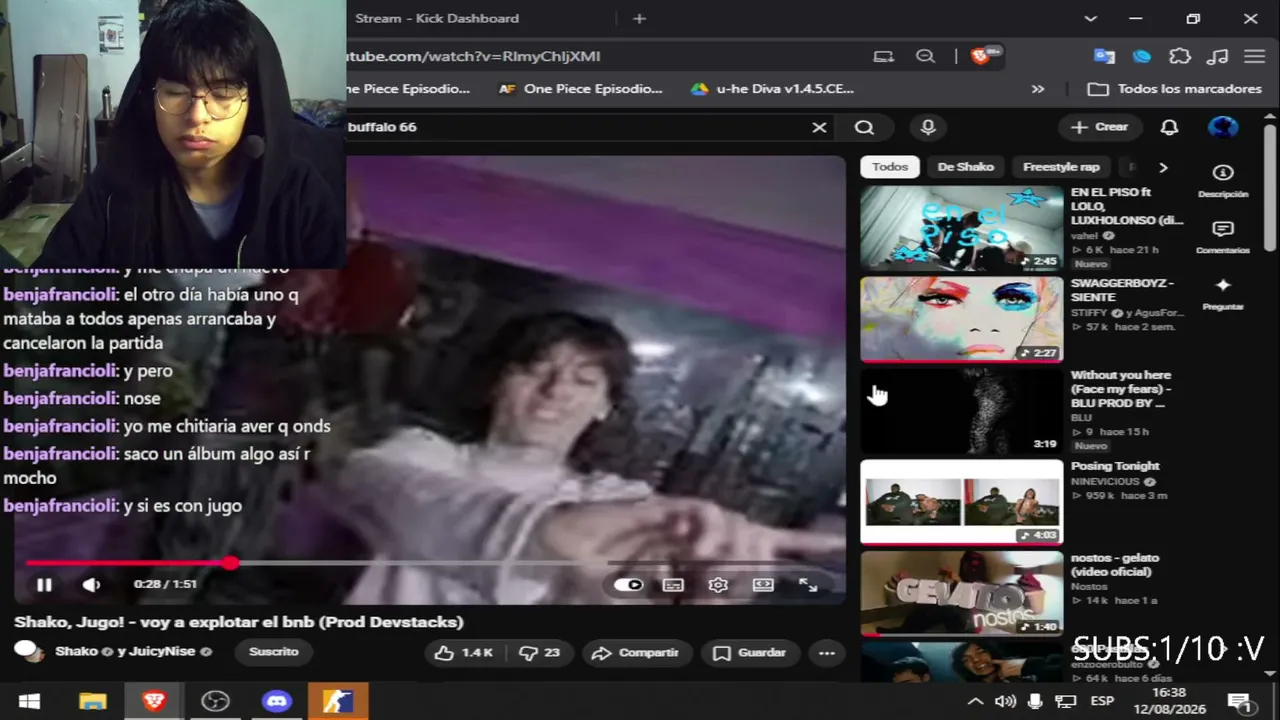Image resolution: width=1280 pixels, height=720 pixels.
Task: Open the Windows Start menu
Action: 29,702
